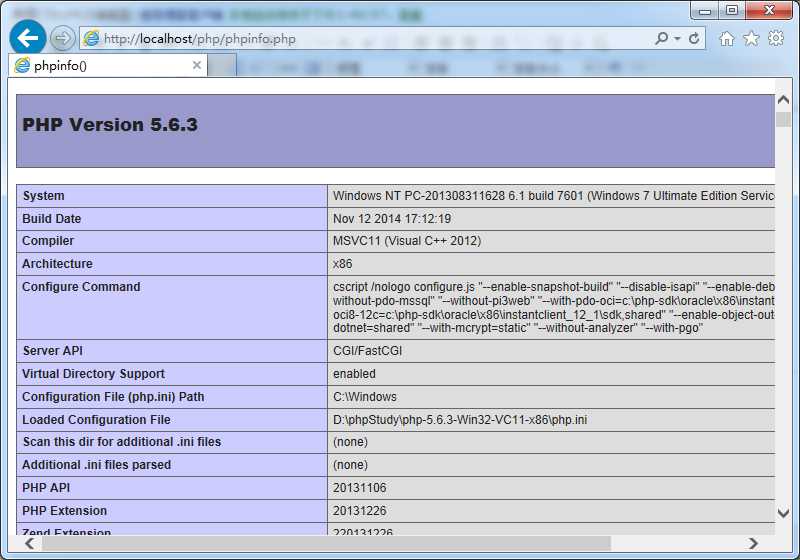Minimize the browser window

click(705, 11)
